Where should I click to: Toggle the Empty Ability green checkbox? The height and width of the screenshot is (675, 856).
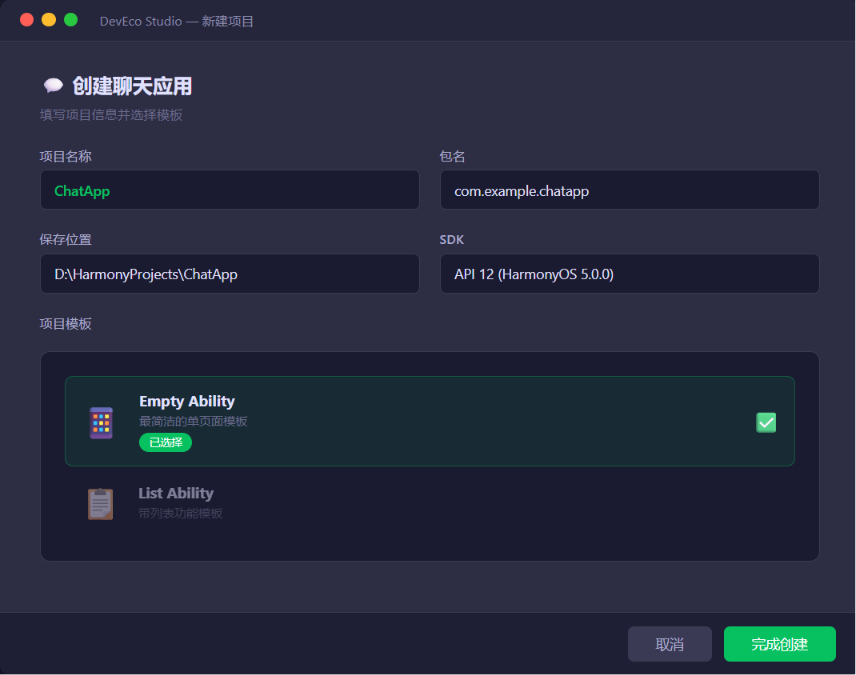766,422
